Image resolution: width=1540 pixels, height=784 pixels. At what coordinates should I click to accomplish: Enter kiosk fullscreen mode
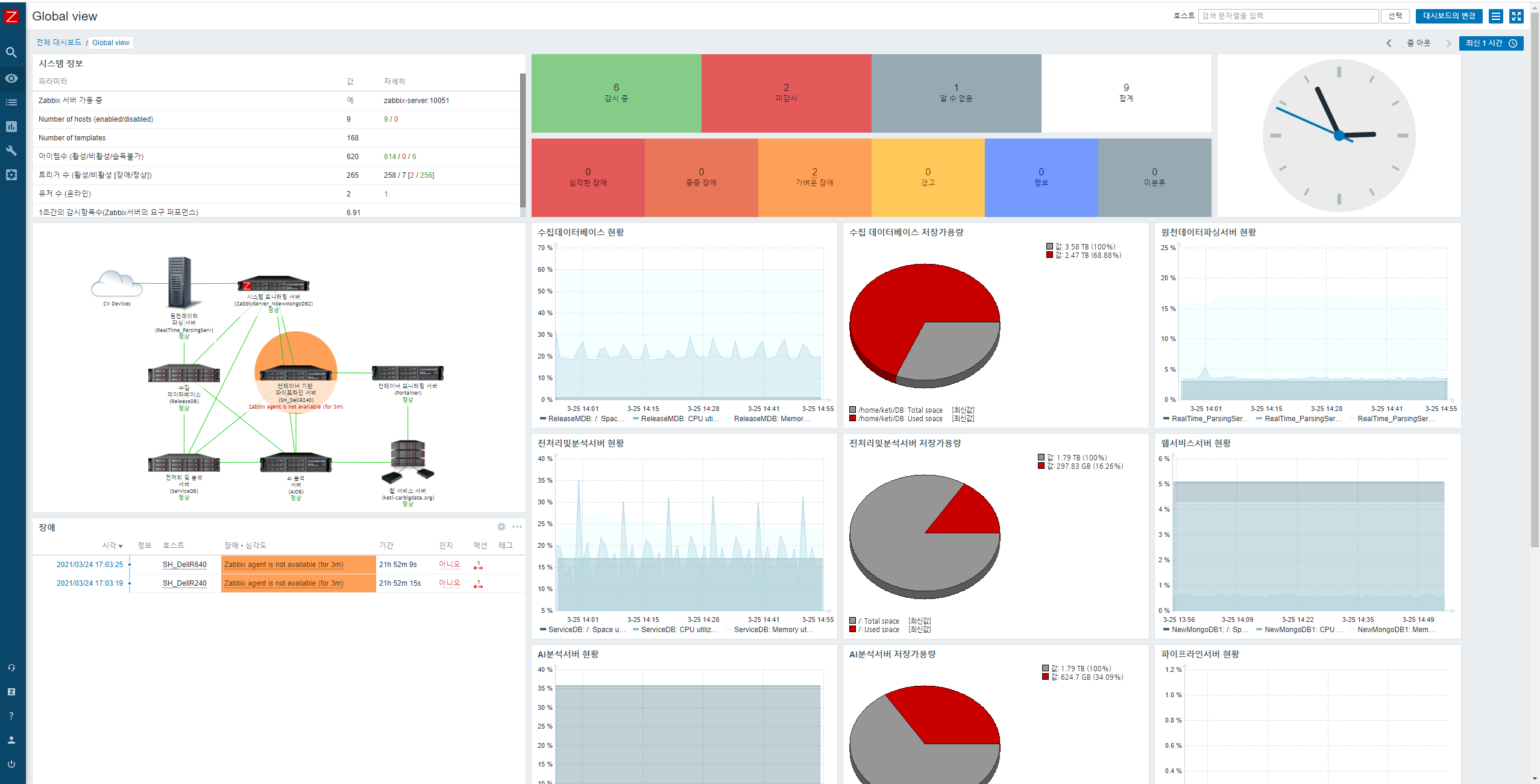[1516, 16]
